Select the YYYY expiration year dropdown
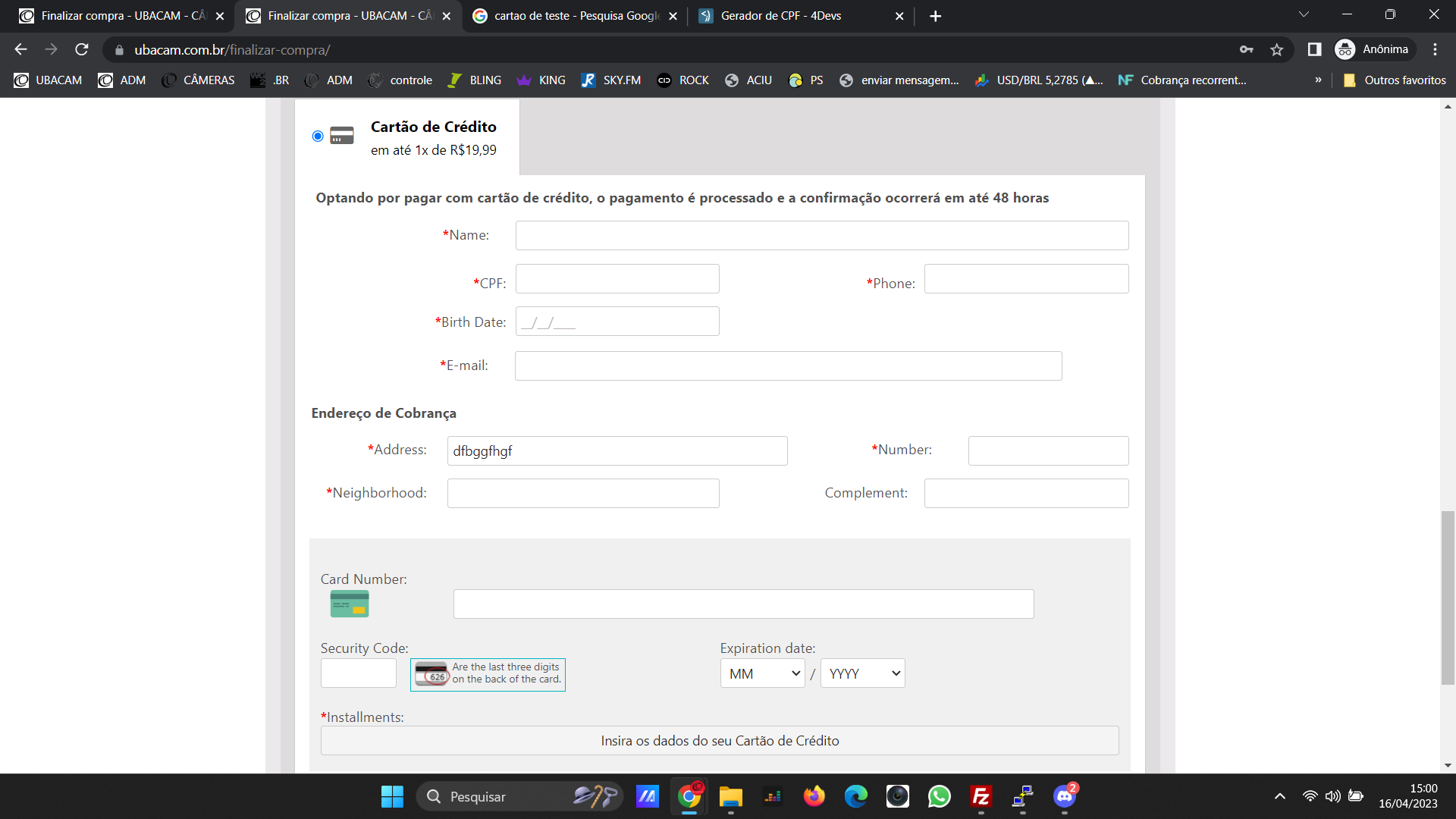The width and height of the screenshot is (1456, 819). (860, 673)
